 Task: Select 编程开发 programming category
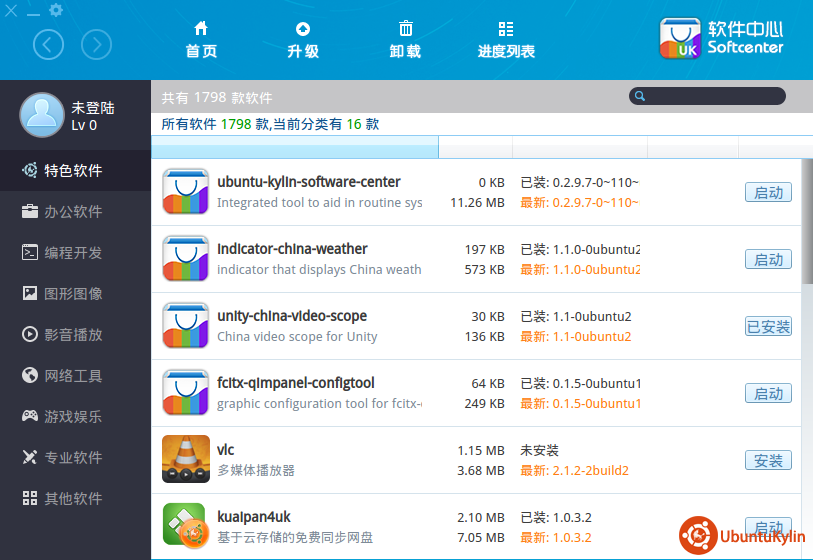point(74,253)
